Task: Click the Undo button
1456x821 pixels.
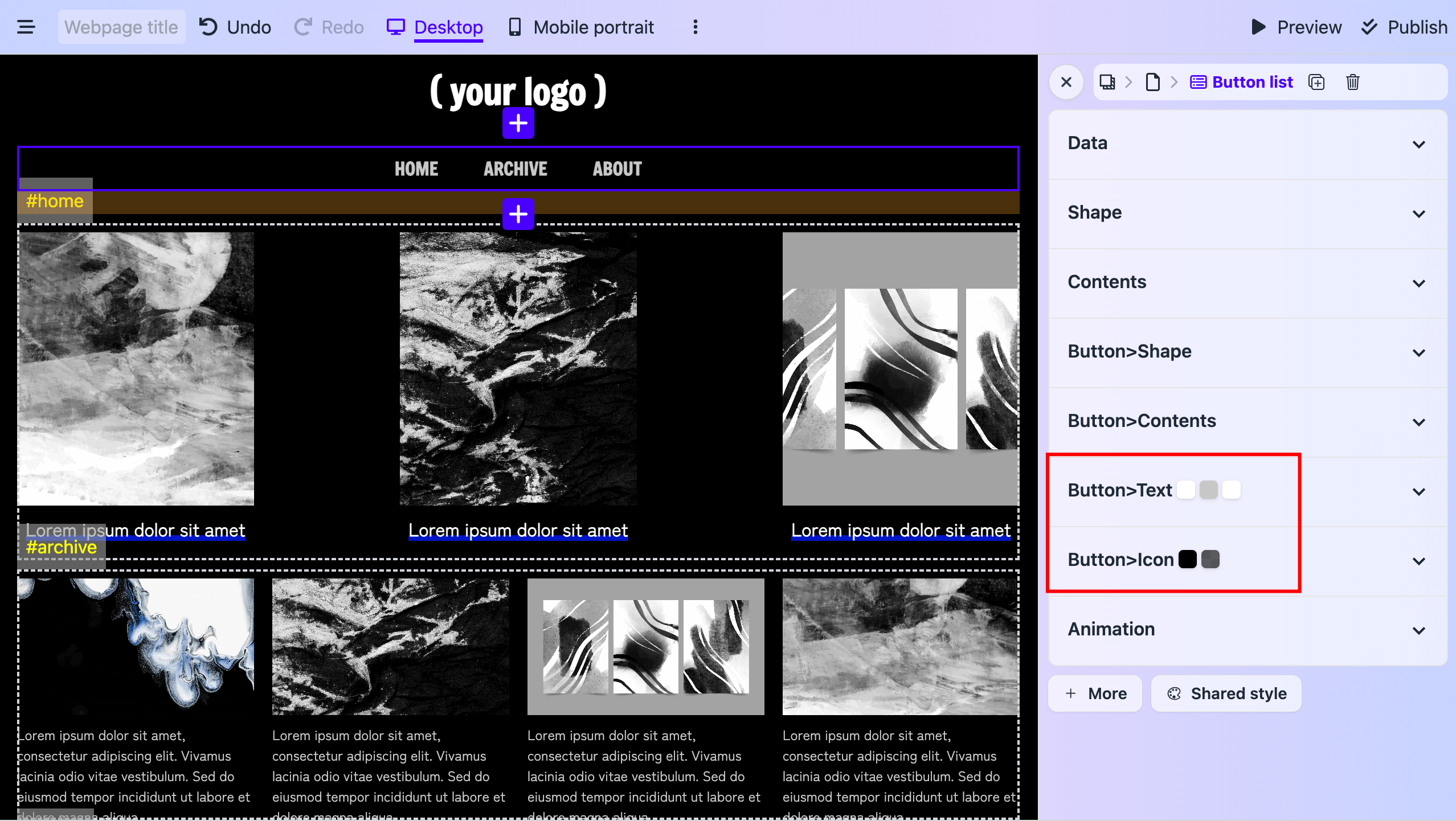Action: pos(235,27)
